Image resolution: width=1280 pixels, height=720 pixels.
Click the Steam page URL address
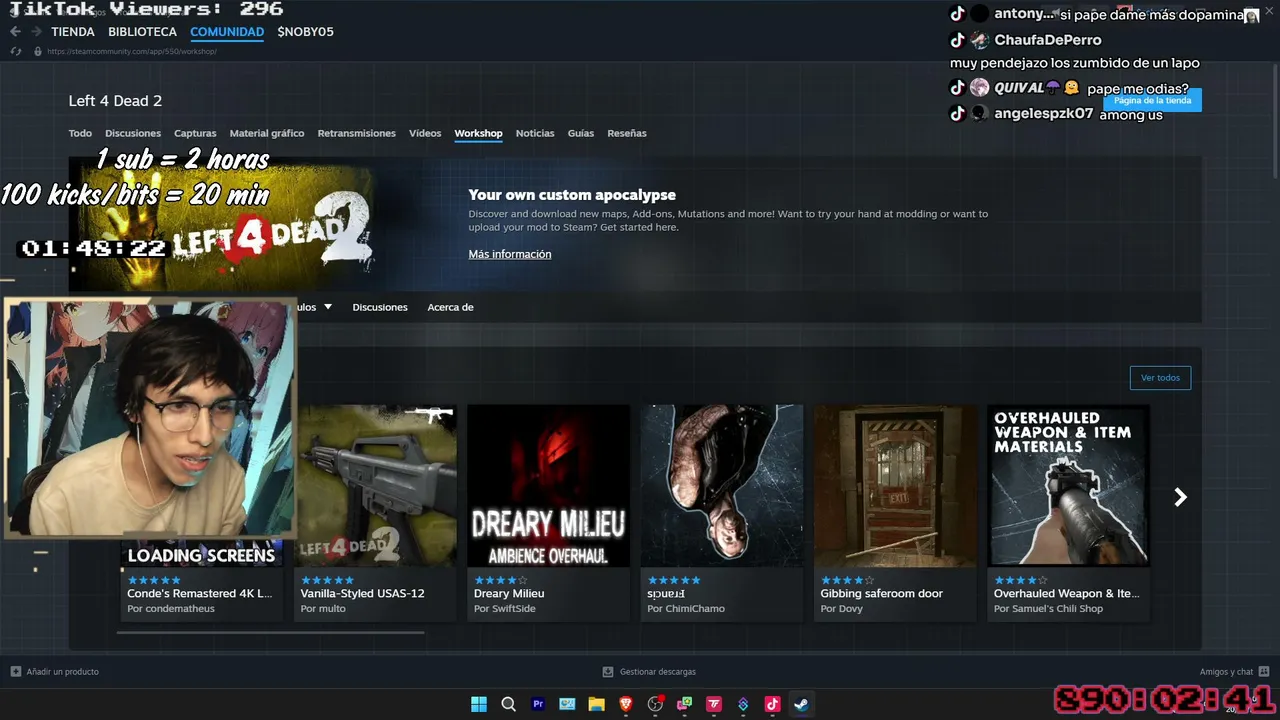pyautogui.click(x=132, y=51)
